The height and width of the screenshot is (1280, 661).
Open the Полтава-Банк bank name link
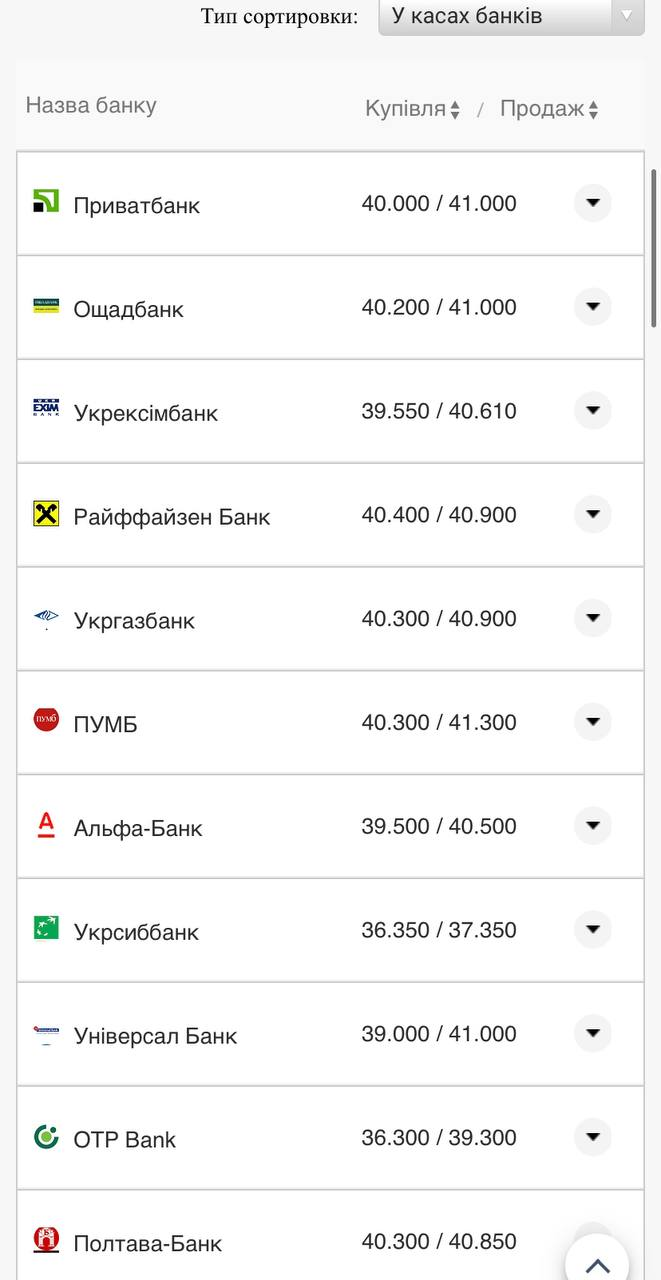point(148,1244)
